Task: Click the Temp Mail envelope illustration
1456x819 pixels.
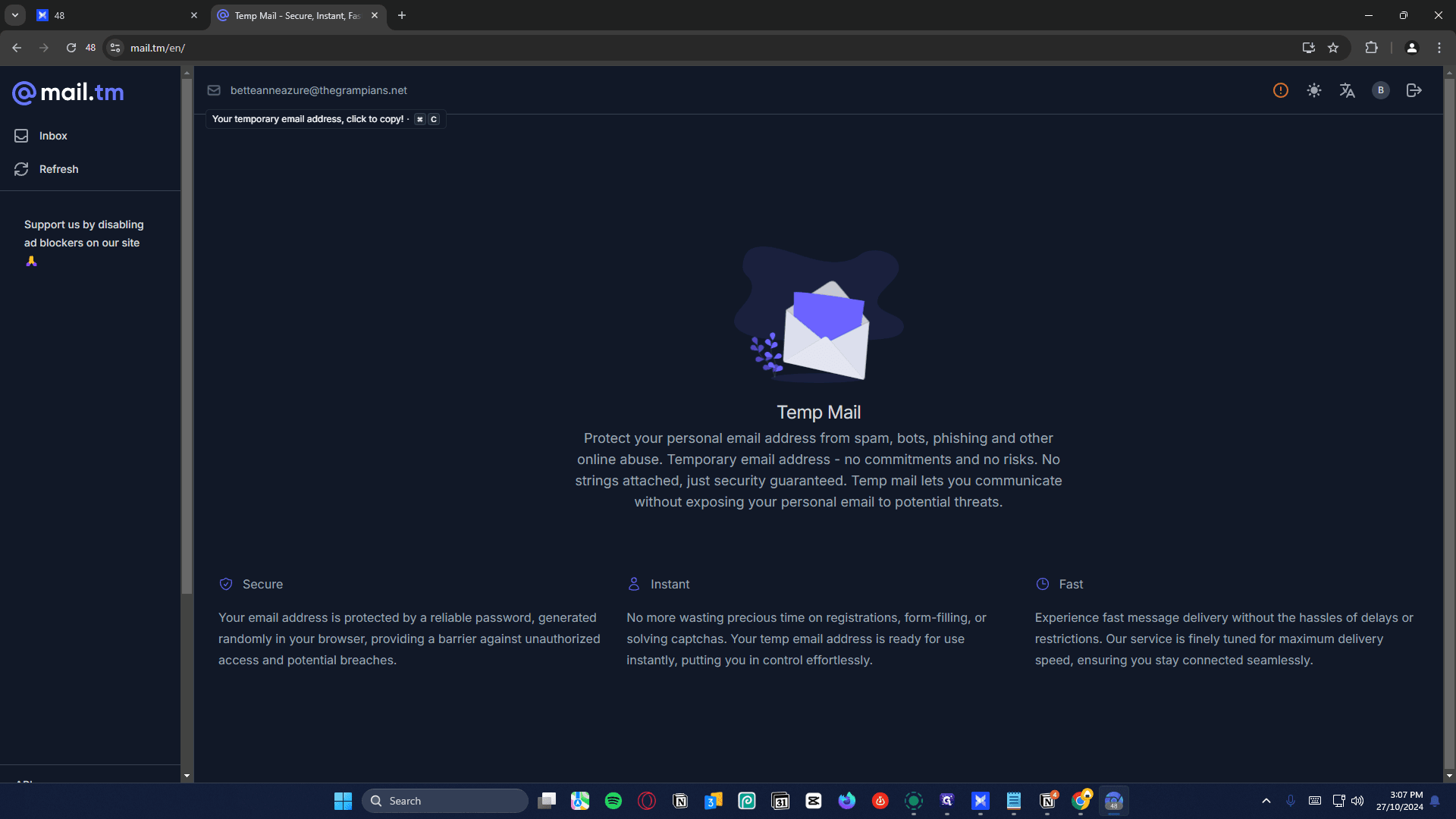Action: tap(818, 314)
